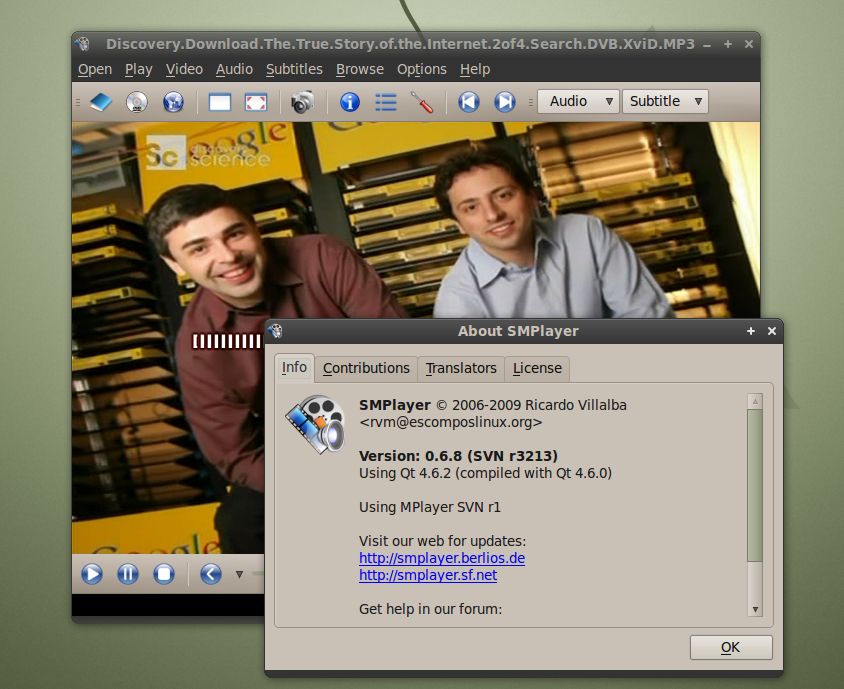Open the Subtitles menu

294,69
